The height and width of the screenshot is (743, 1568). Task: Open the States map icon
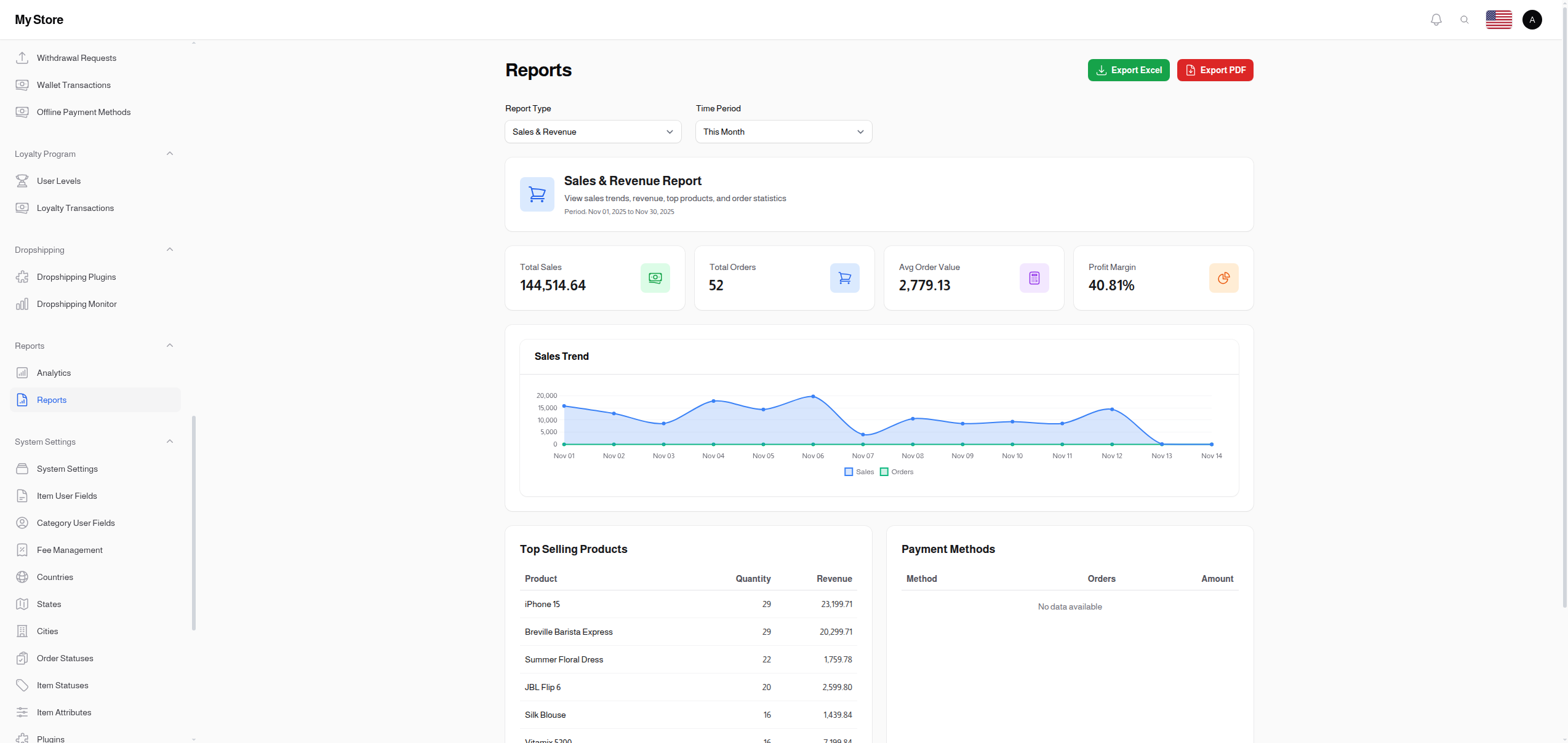pos(22,604)
